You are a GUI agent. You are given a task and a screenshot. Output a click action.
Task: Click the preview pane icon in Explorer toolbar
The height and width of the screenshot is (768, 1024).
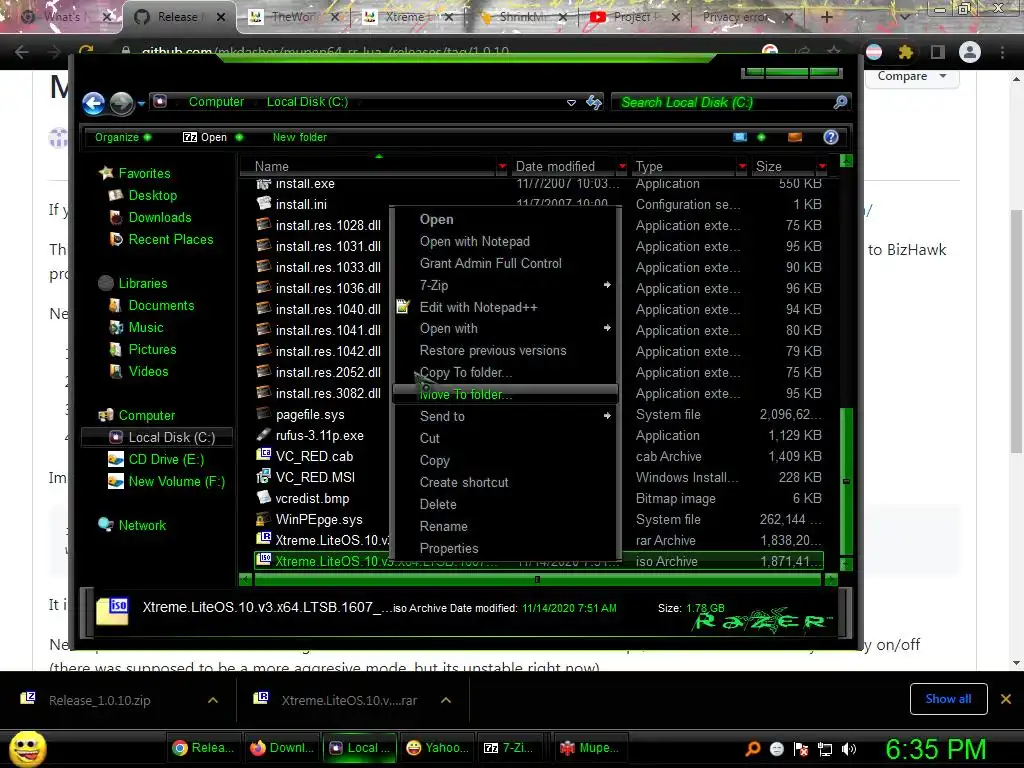point(795,137)
